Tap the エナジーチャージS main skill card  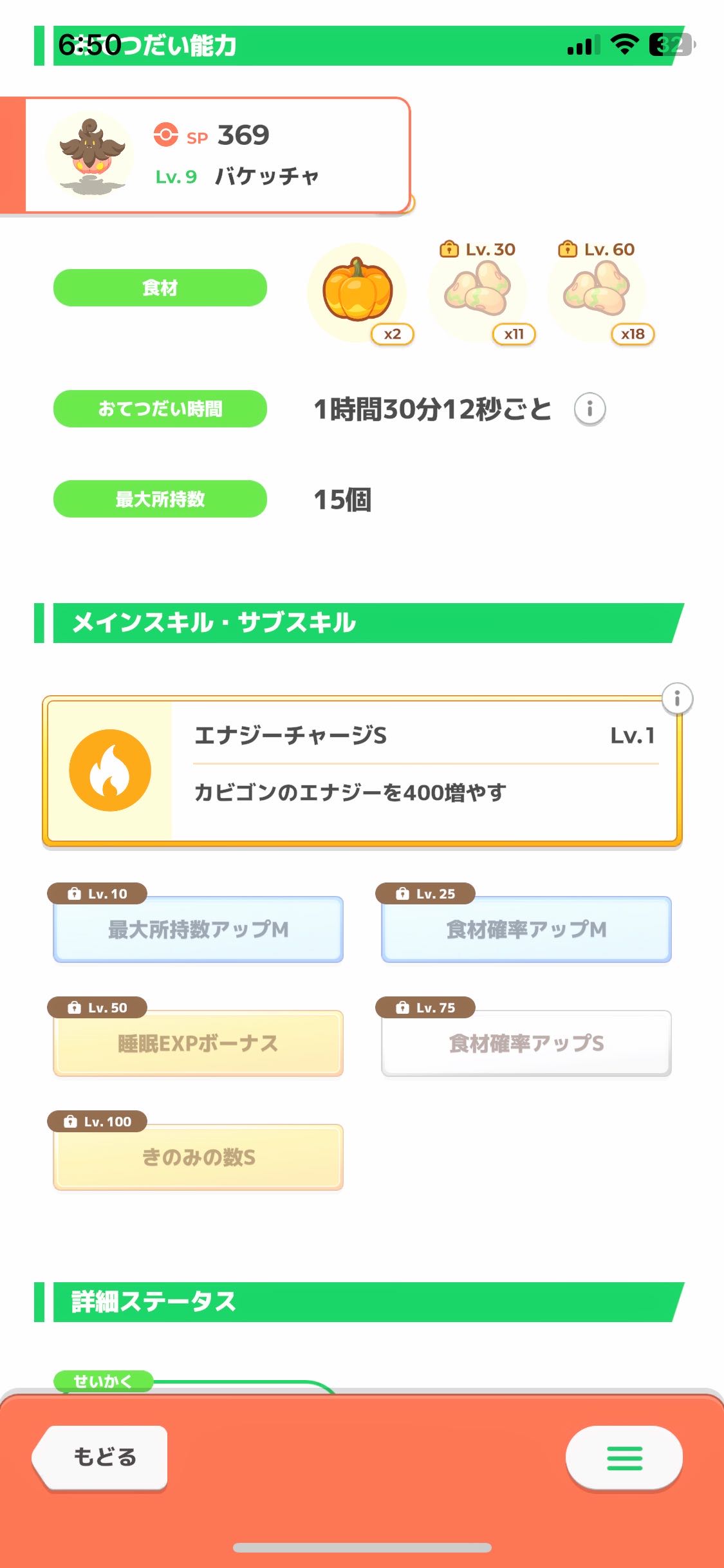[425, 770]
